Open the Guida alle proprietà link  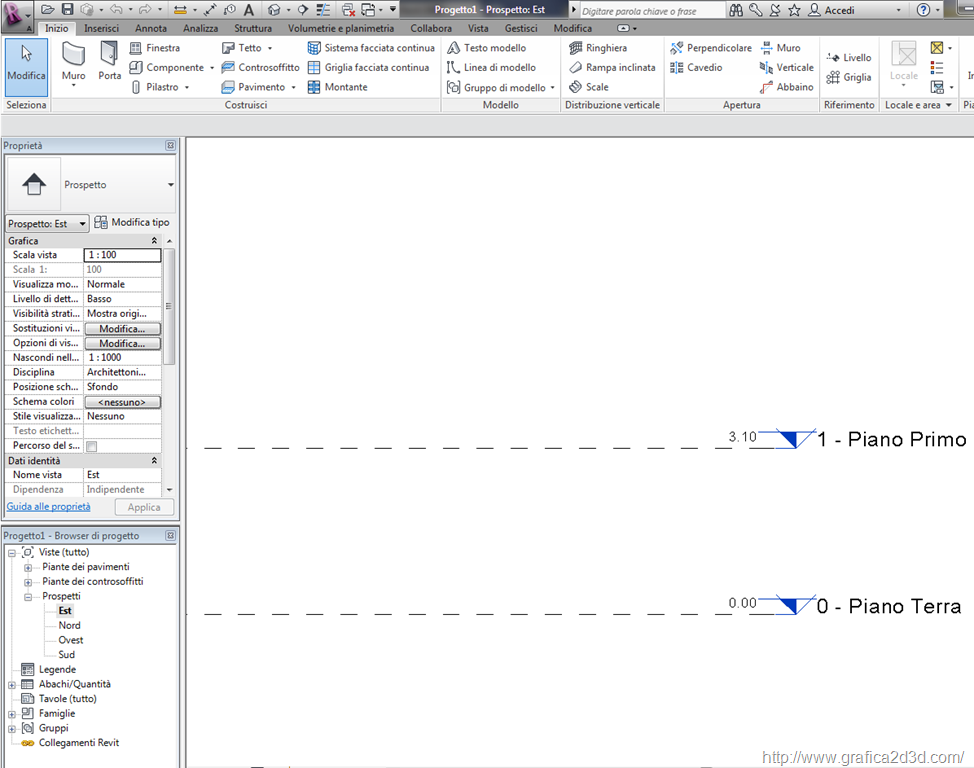coord(49,507)
